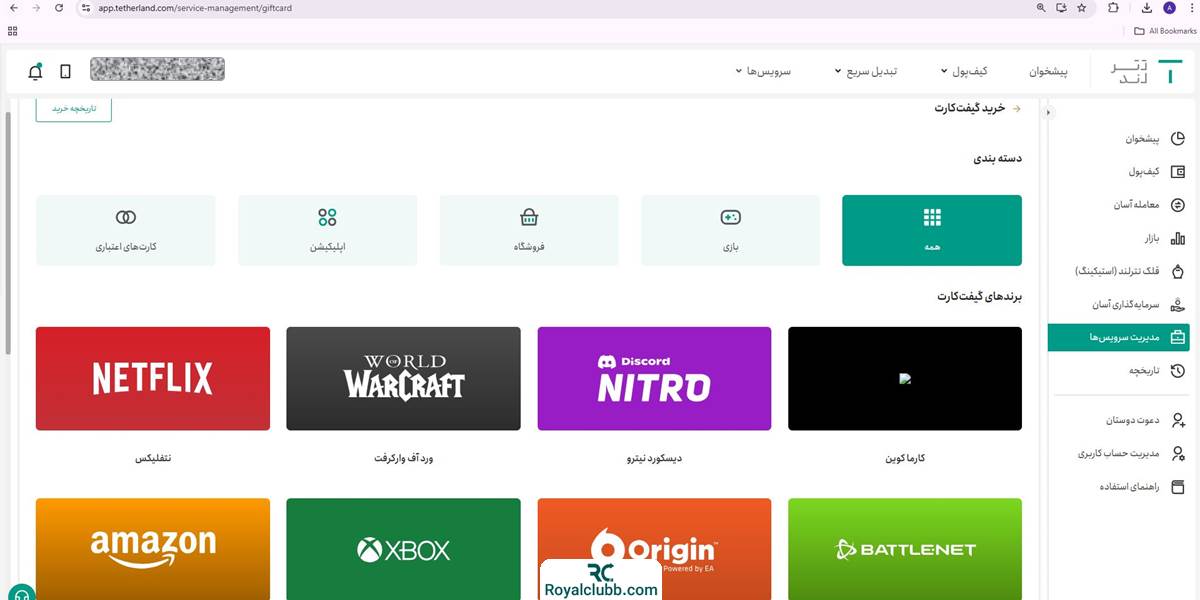Open the Amazon gift card
Screen dimensions: 1200x600
[153, 549]
